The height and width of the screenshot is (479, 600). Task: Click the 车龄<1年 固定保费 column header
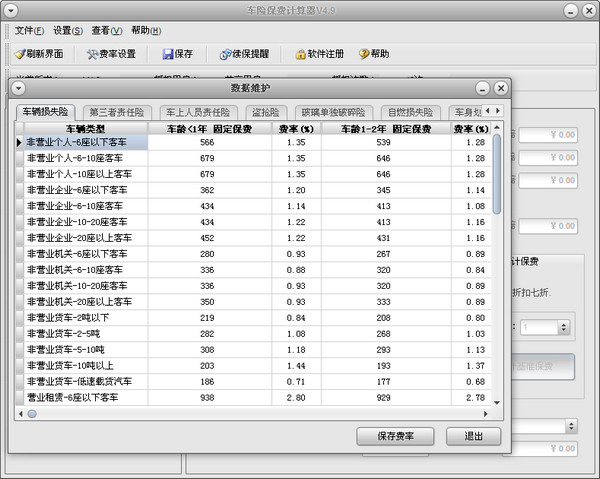(209, 129)
